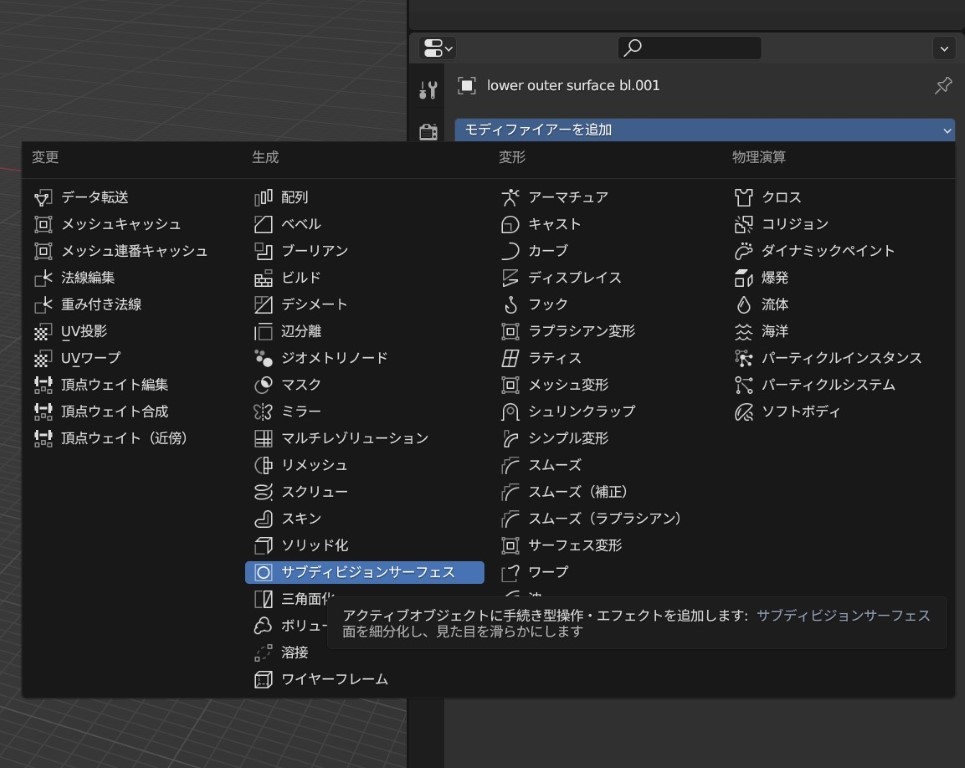The height and width of the screenshot is (768, 965).
Task: Select the サブディビジョンサーフェス modifier
Action: (367, 572)
